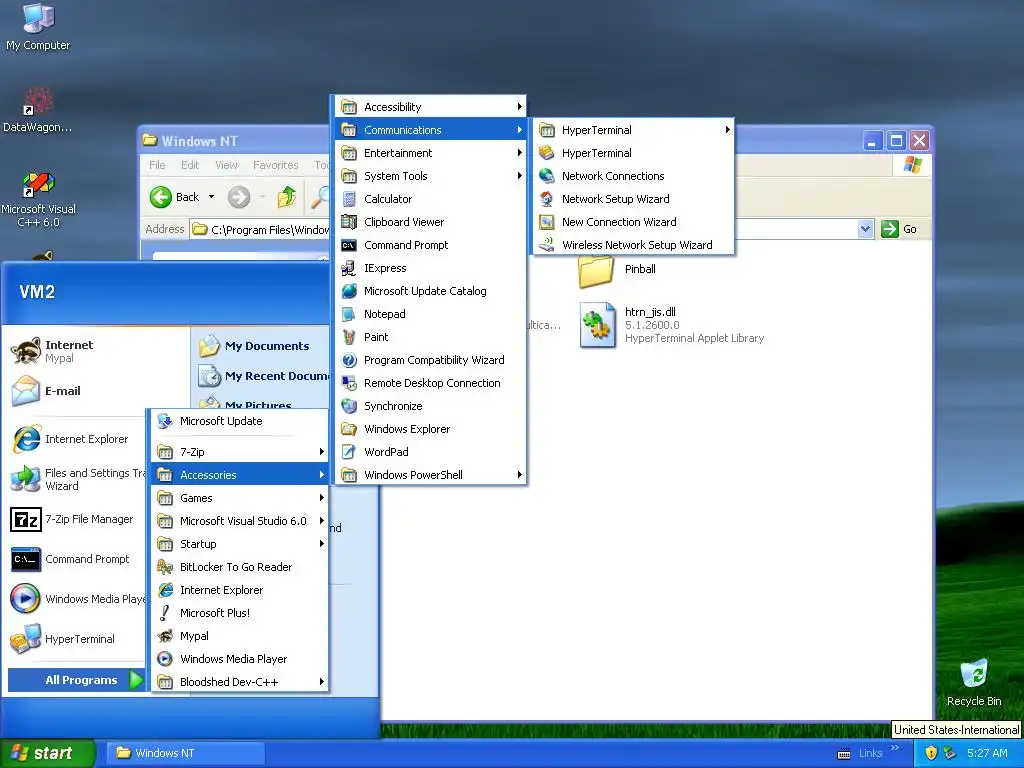Open 7-Zip File Manager pinned item
Image resolution: width=1024 pixels, height=768 pixels.
pyautogui.click(x=76, y=520)
